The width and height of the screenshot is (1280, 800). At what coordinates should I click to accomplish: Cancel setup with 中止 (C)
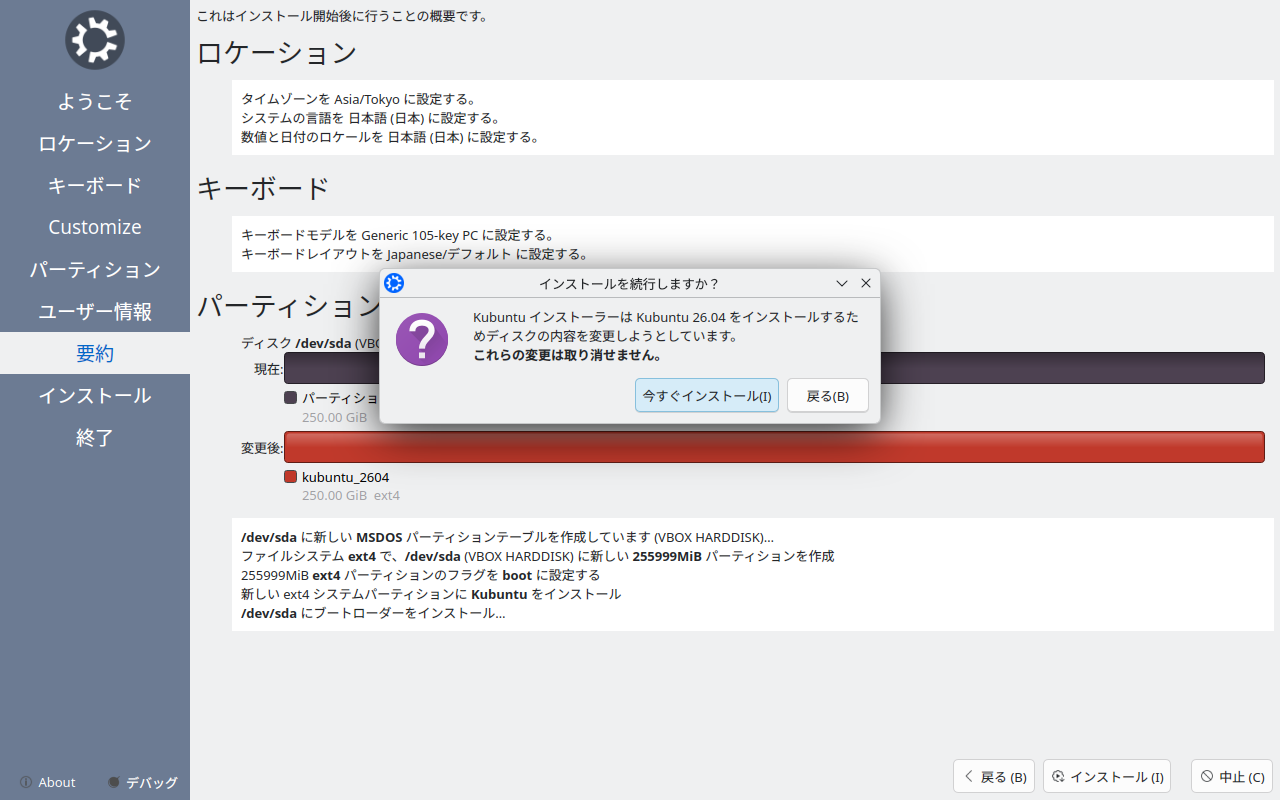pyautogui.click(x=1232, y=776)
